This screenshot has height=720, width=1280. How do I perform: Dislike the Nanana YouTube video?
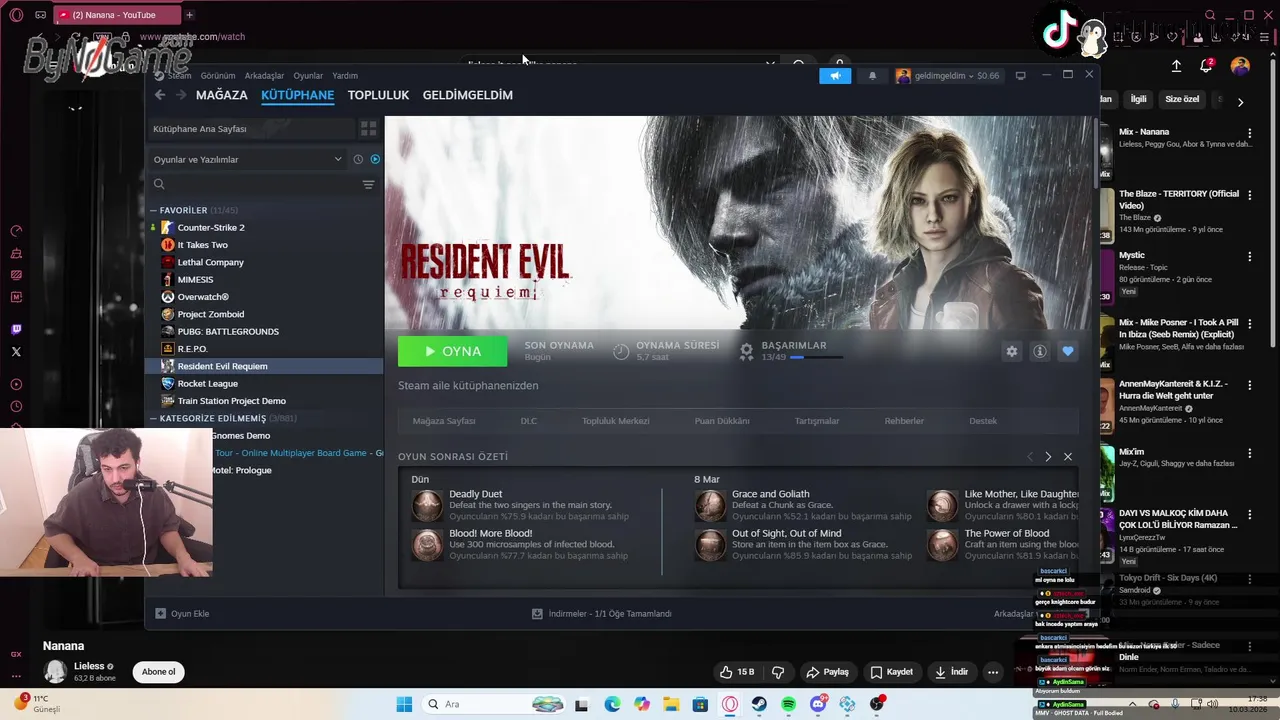coord(778,672)
